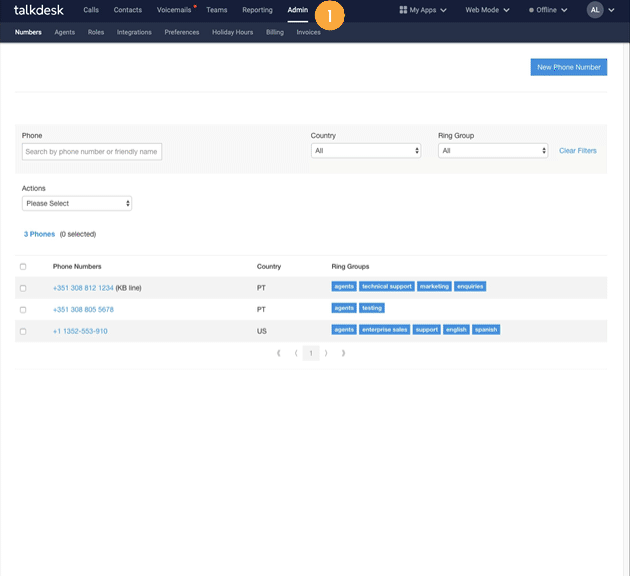Click the talkdesk logo
The image size is (630, 576).
(x=39, y=10)
